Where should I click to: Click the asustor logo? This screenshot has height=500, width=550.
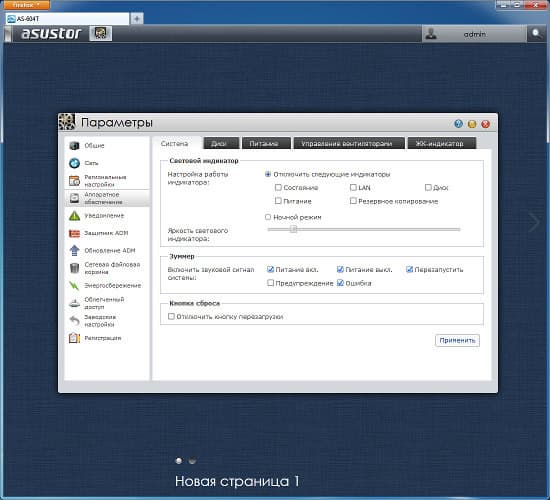(x=51, y=34)
